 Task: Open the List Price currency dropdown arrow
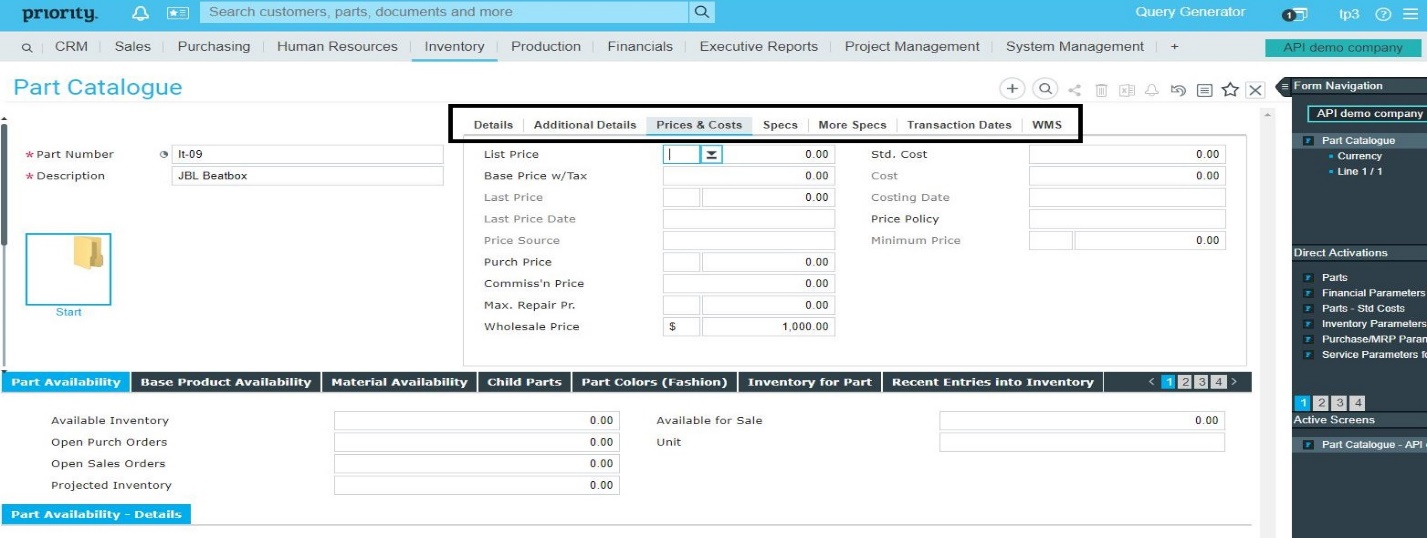711,154
